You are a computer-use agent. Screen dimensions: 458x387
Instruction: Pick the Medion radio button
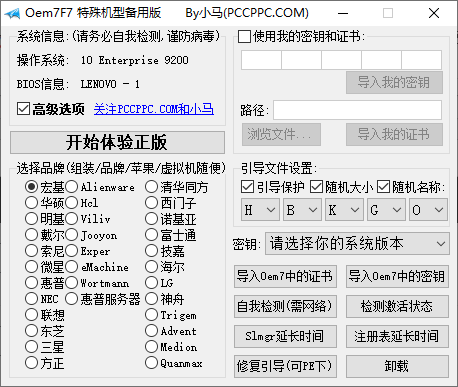(151, 347)
